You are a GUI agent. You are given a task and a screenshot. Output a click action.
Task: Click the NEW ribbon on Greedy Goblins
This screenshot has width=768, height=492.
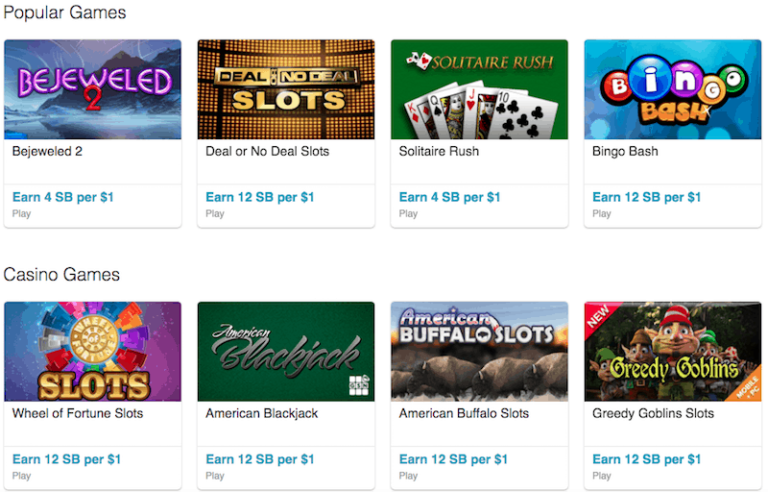coord(597,315)
